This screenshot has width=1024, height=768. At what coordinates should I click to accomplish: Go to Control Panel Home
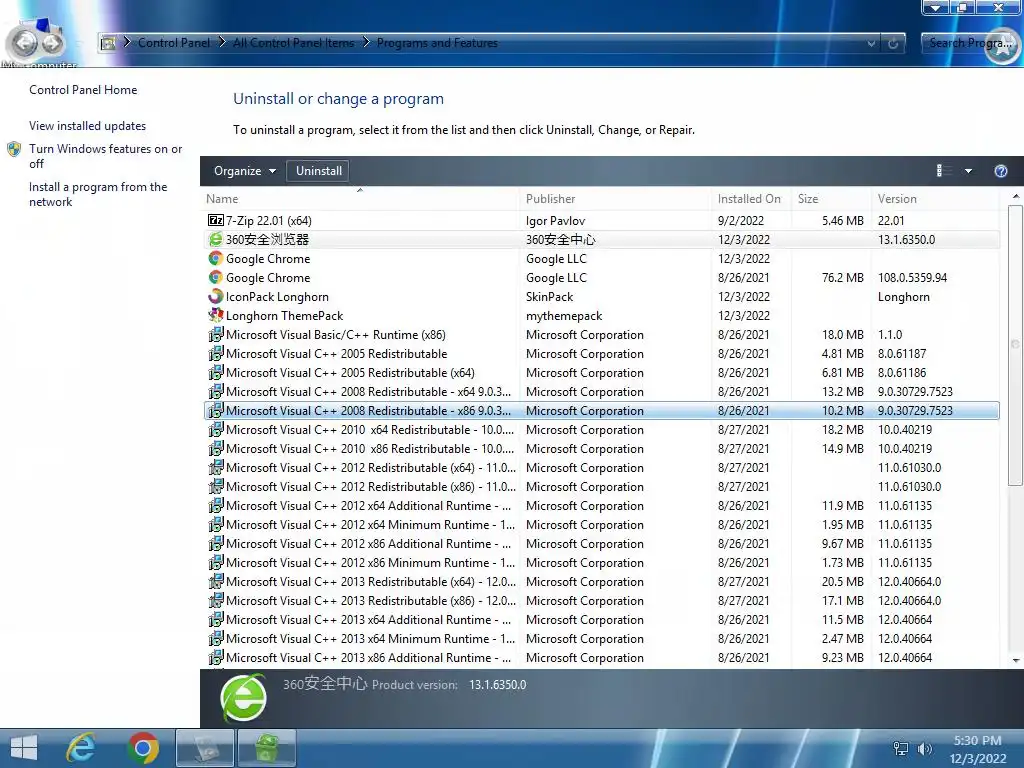click(x=83, y=90)
